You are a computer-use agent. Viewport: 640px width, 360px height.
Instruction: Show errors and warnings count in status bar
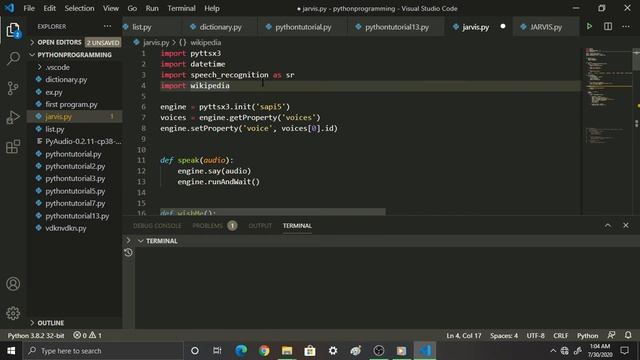(87, 335)
